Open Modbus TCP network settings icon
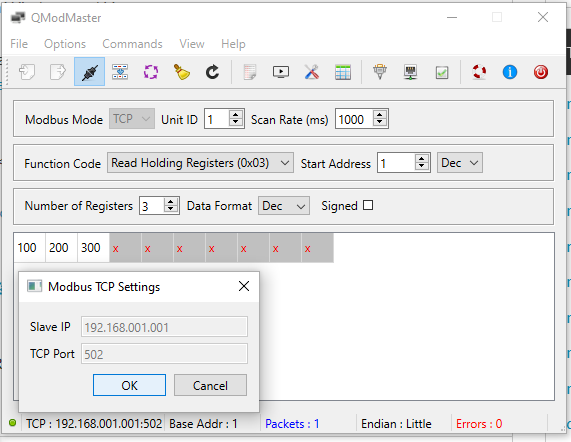The image size is (571, 442). pos(411,72)
